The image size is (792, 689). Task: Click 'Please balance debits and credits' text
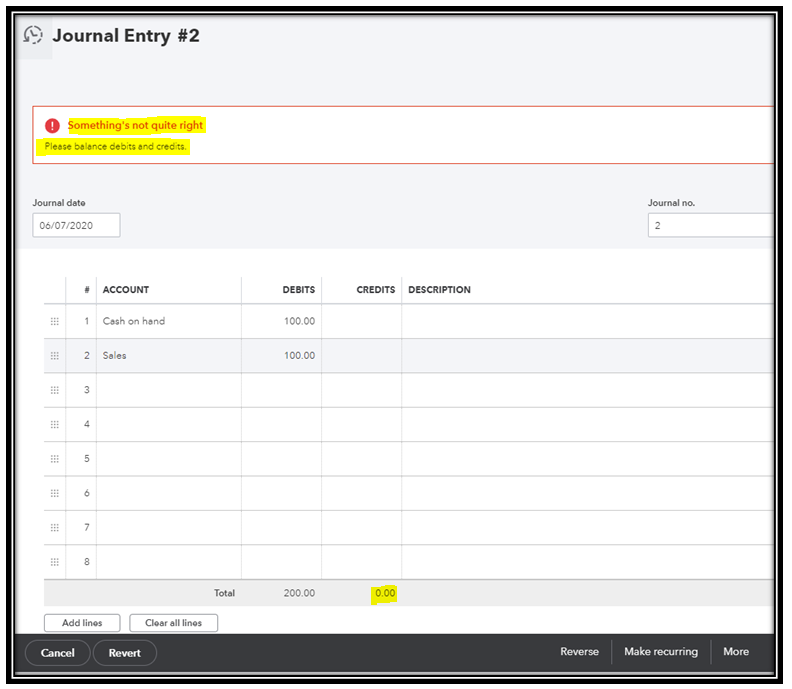115,146
